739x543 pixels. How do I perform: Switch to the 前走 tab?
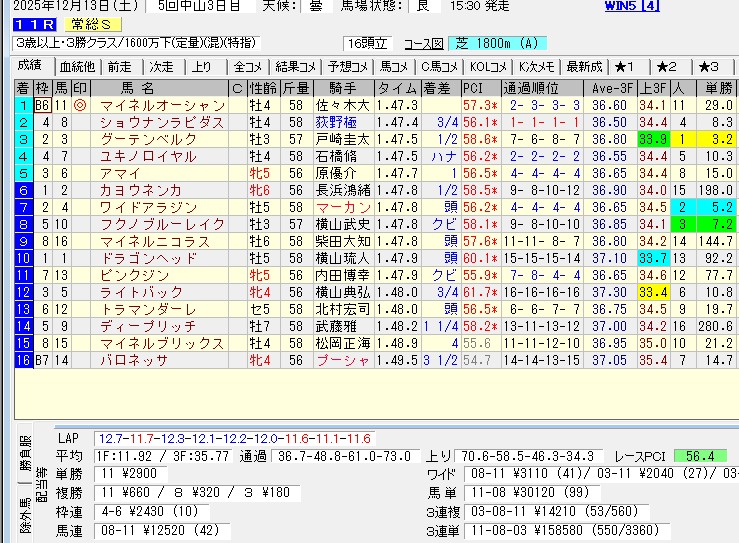pyautogui.click(x=119, y=67)
